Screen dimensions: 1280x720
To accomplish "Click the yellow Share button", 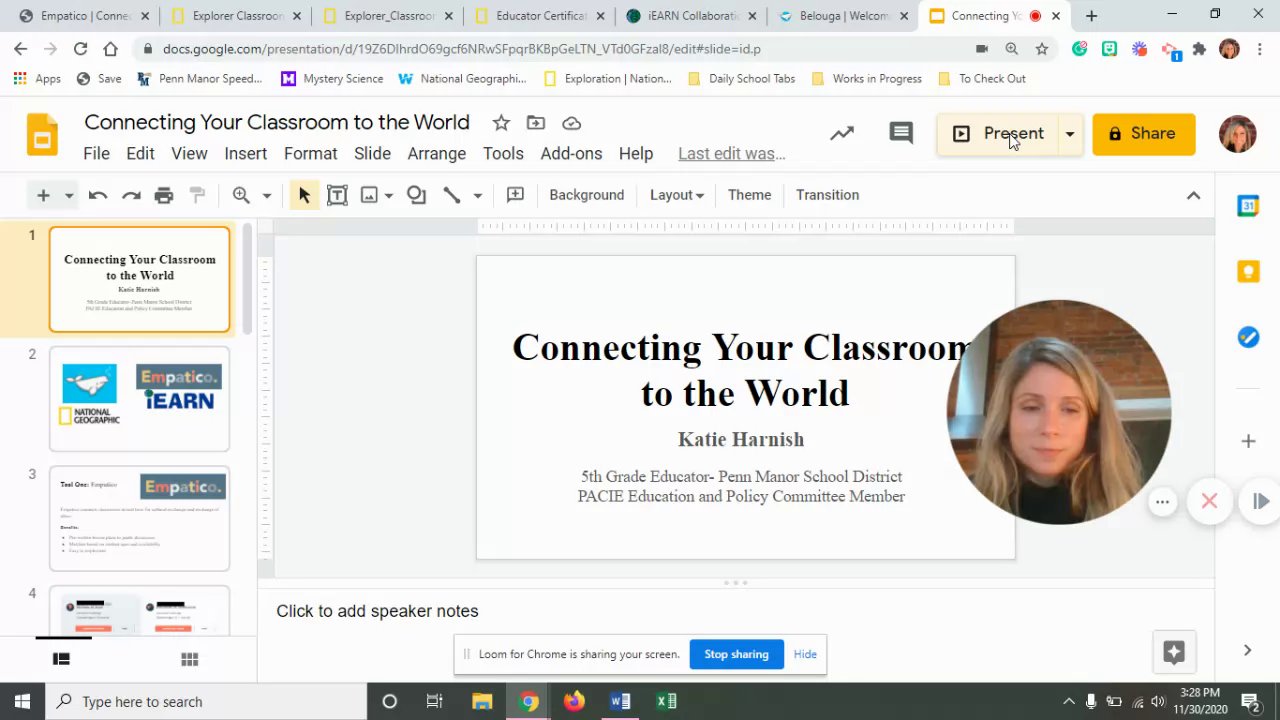I will tap(1143, 134).
